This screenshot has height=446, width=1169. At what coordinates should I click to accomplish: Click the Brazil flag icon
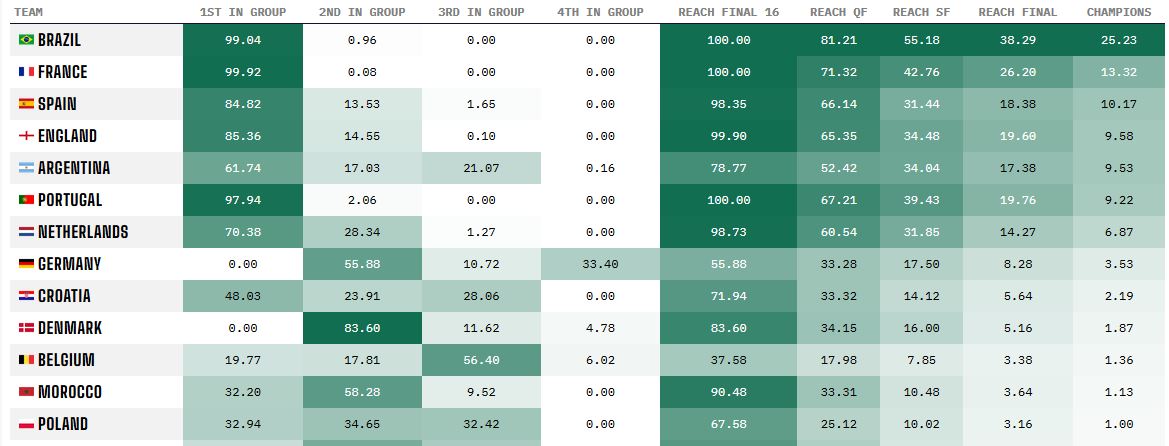click(26, 40)
